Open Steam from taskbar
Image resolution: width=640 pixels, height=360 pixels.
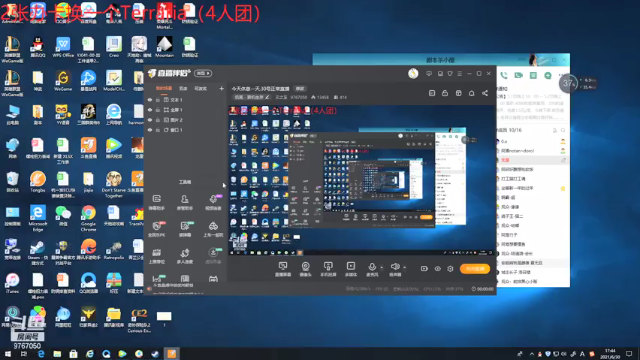click(x=155, y=354)
